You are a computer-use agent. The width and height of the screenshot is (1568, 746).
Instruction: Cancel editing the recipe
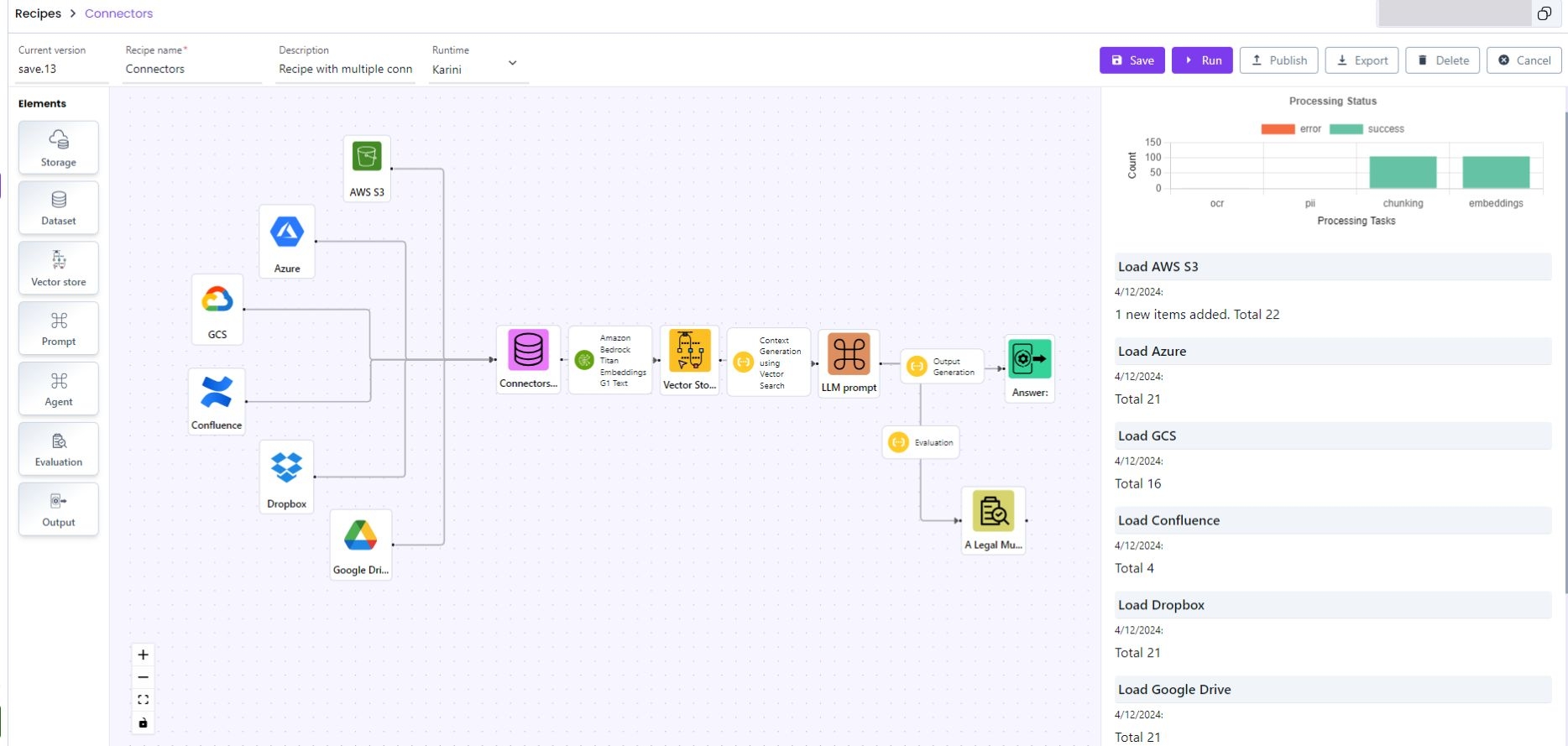pyautogui.click(x=1524, y=60)
